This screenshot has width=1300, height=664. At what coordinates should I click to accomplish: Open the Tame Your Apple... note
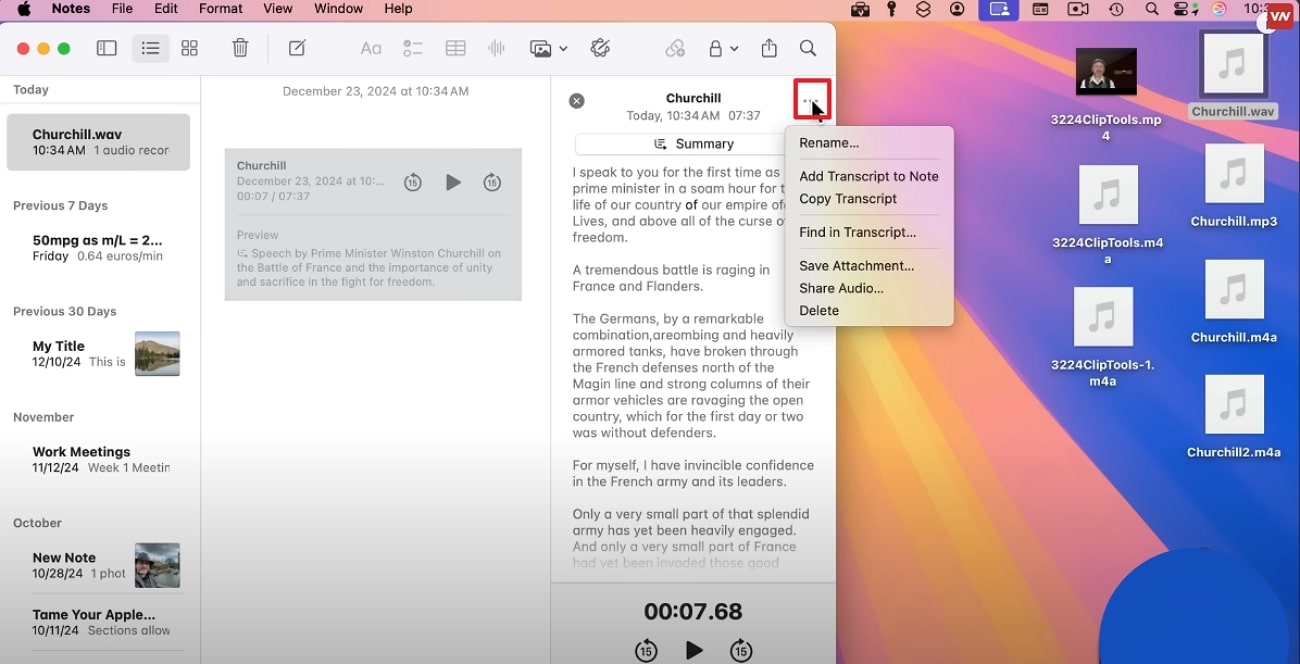pyautogui.click(x=98, y=622)
